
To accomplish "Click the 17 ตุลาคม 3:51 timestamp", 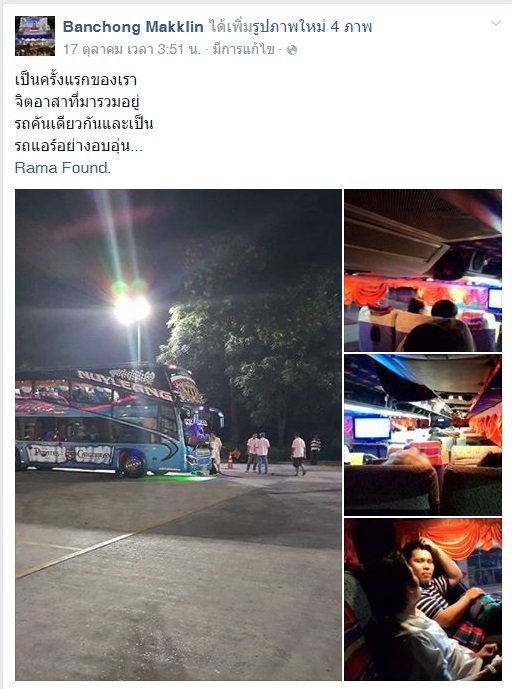I will 132,49.
